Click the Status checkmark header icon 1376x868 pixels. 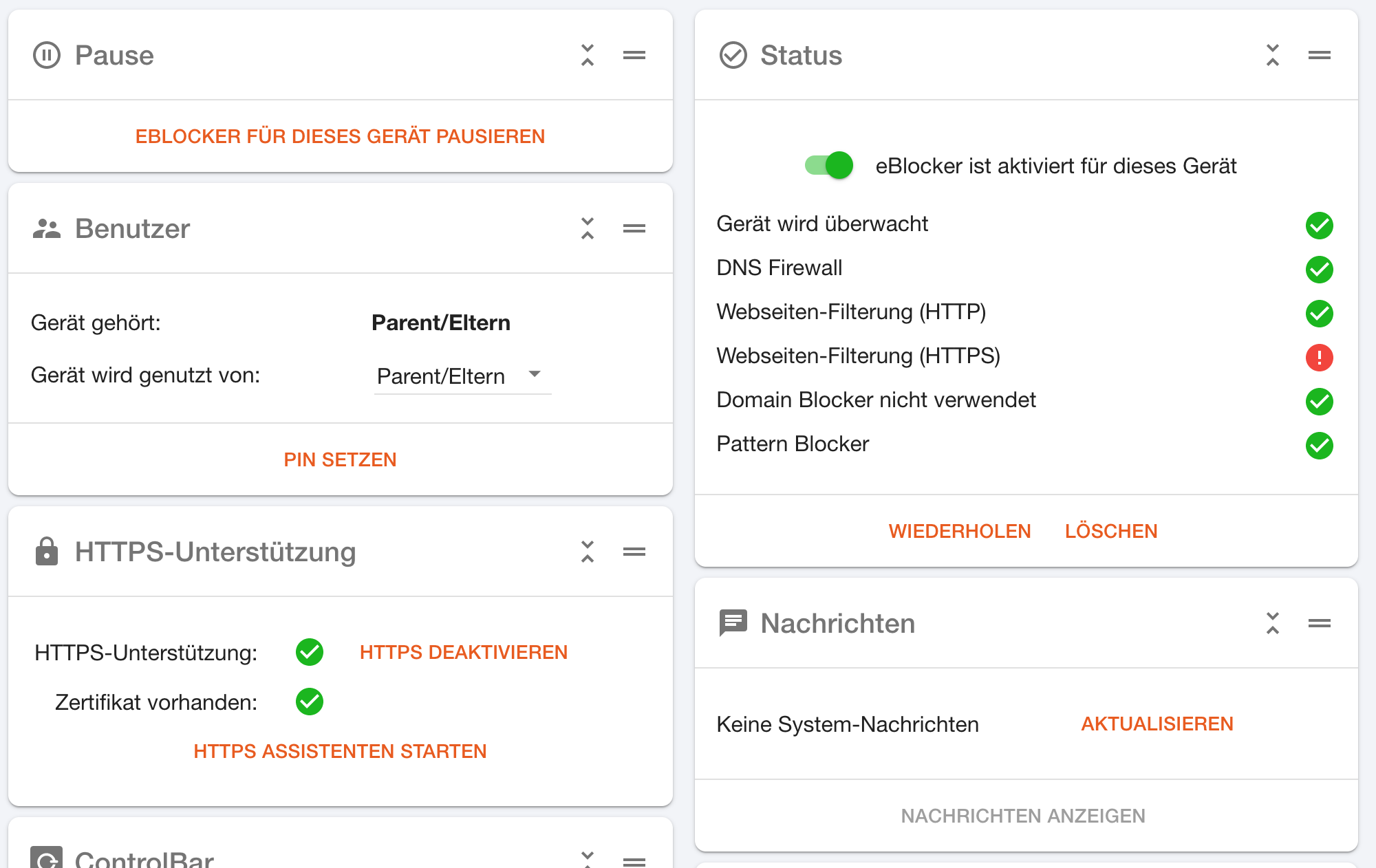click(733, 55)
